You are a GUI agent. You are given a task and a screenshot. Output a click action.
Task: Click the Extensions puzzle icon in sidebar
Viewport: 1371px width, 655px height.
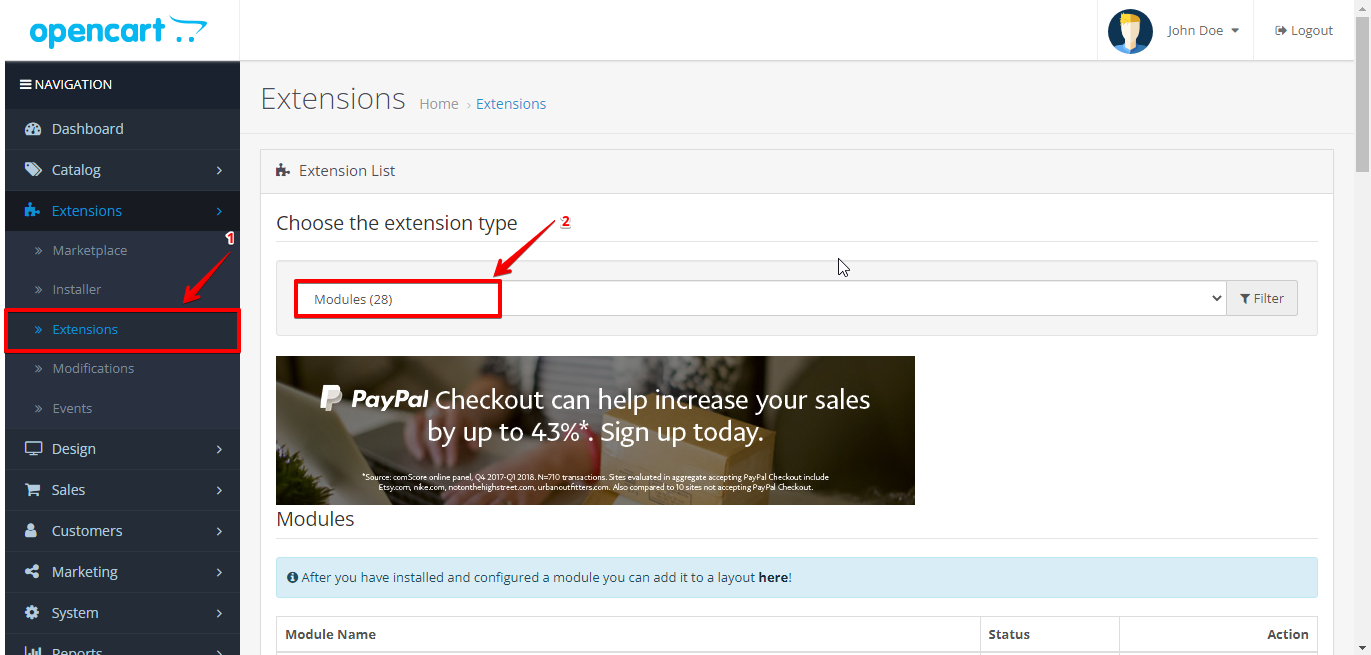click(x=33, y=211)
